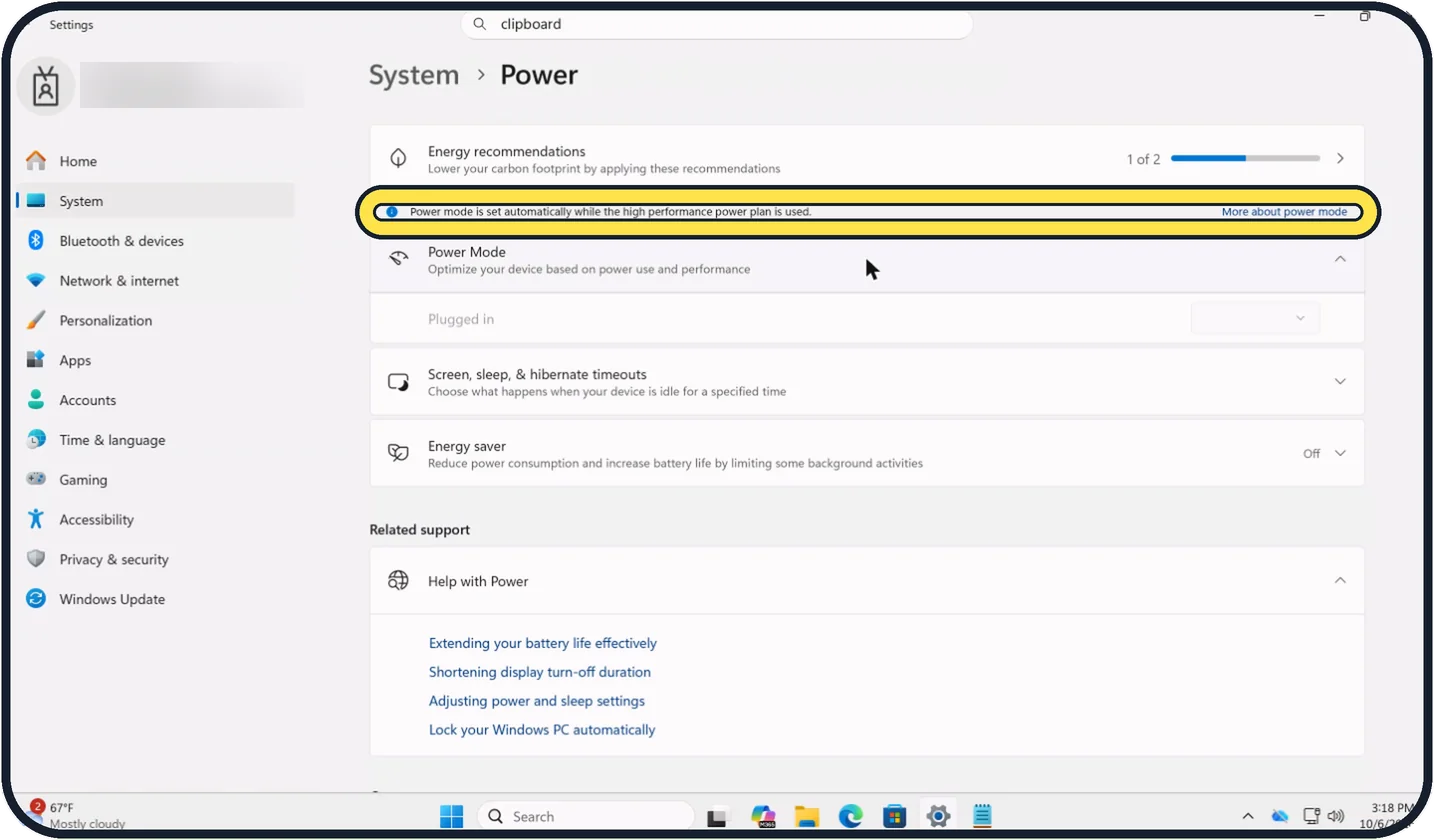1434x840 pixels.
Task: Launch Microsoft 365 Copilot from taskbar
Action: click(x=764, y=816)
